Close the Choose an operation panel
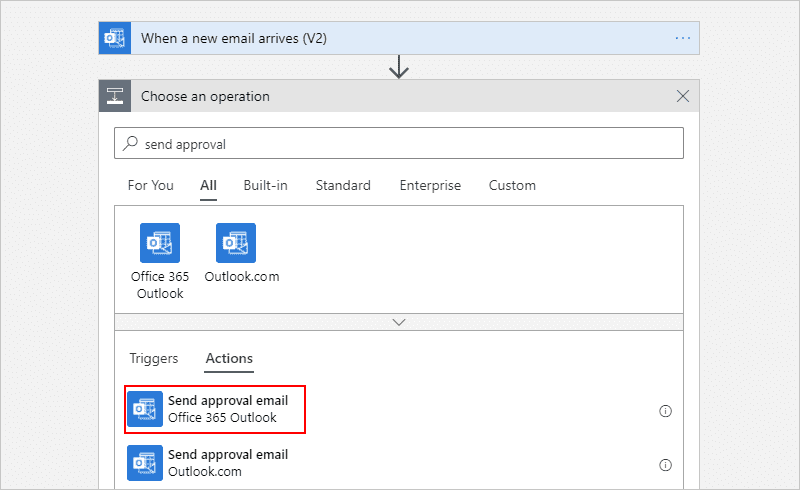800x490 pixels. click(683, 96)
